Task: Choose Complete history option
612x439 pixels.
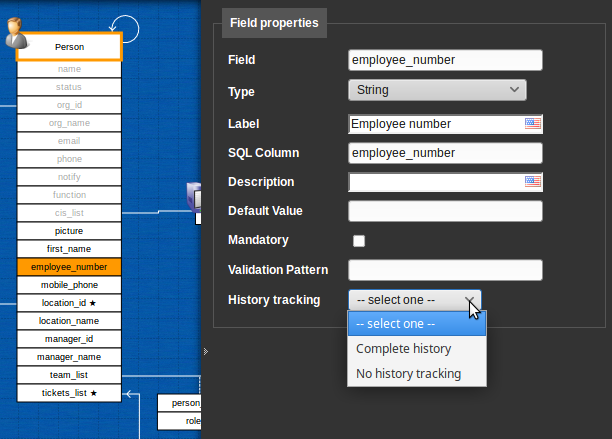Action: click(x=404, y=349)
